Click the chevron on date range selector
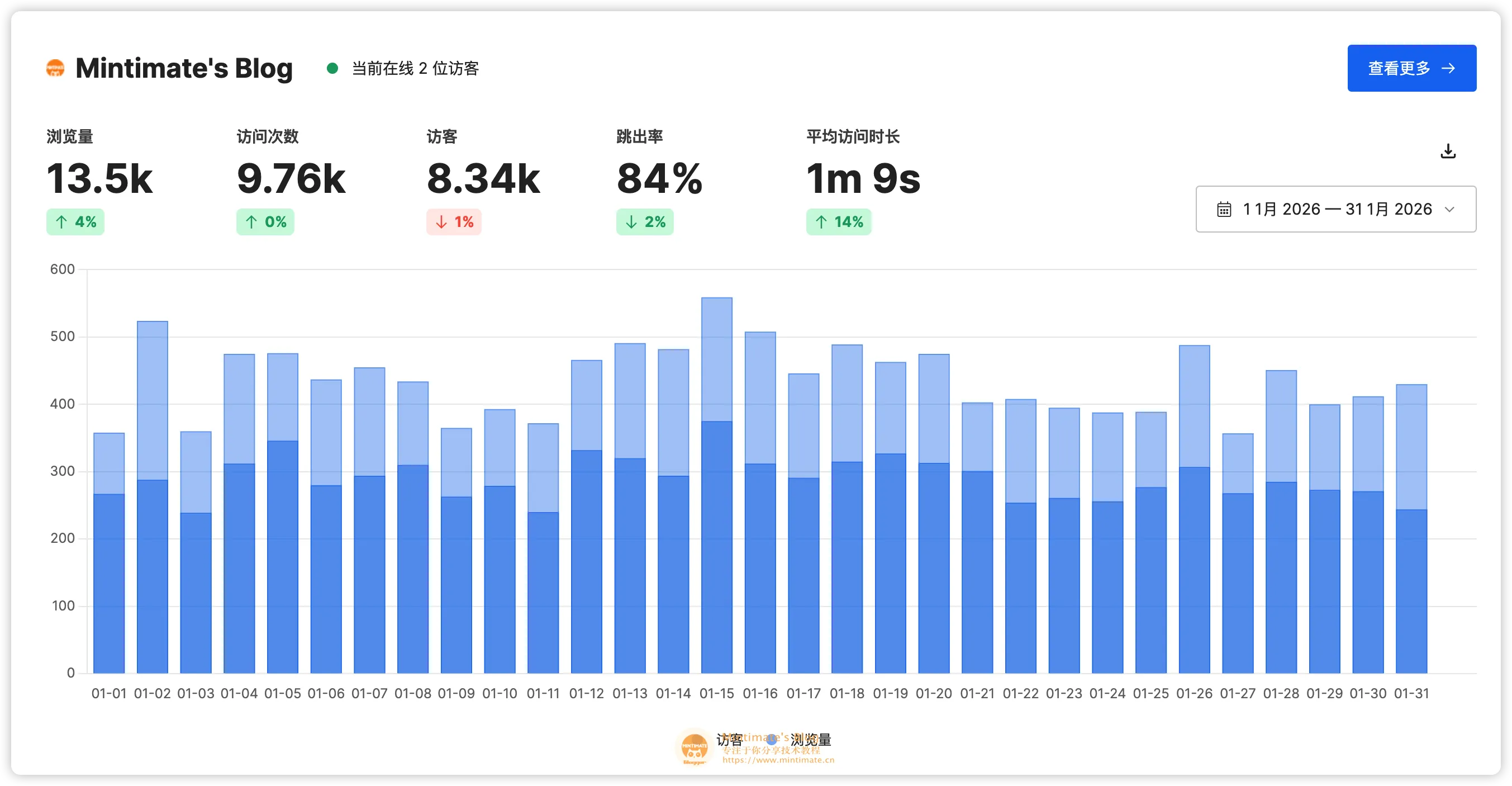1512x786 pixels. coord(1449,210)
